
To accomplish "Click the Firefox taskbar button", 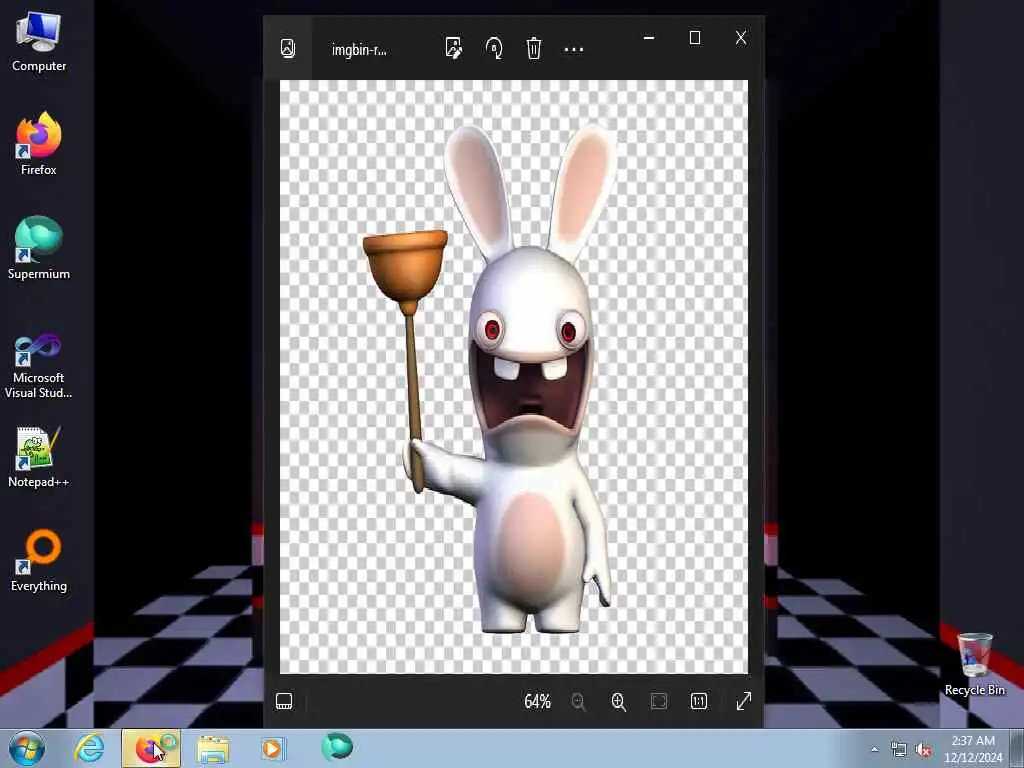I will click(151, 748).
